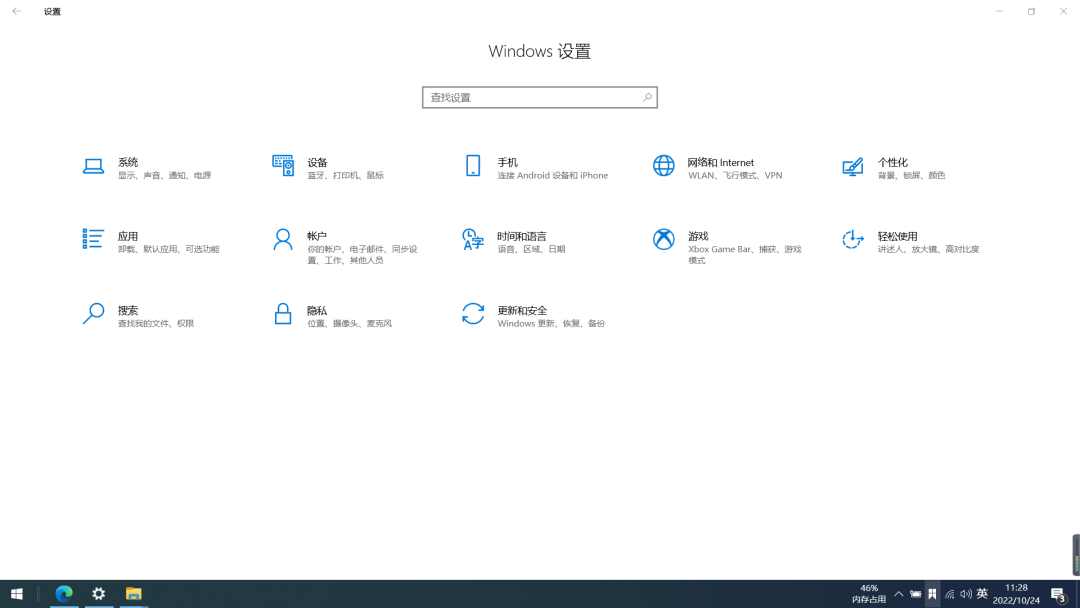The image size is (1080, 608).
Task: Select the 设备 heading
Action: click(x=318, y=163)
